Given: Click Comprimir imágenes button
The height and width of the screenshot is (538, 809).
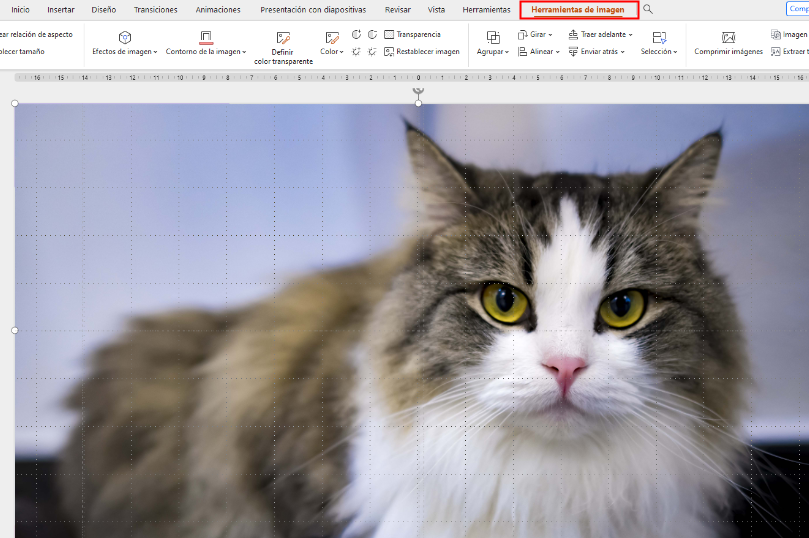Looking at the screenshot, I should coord(728,44).
